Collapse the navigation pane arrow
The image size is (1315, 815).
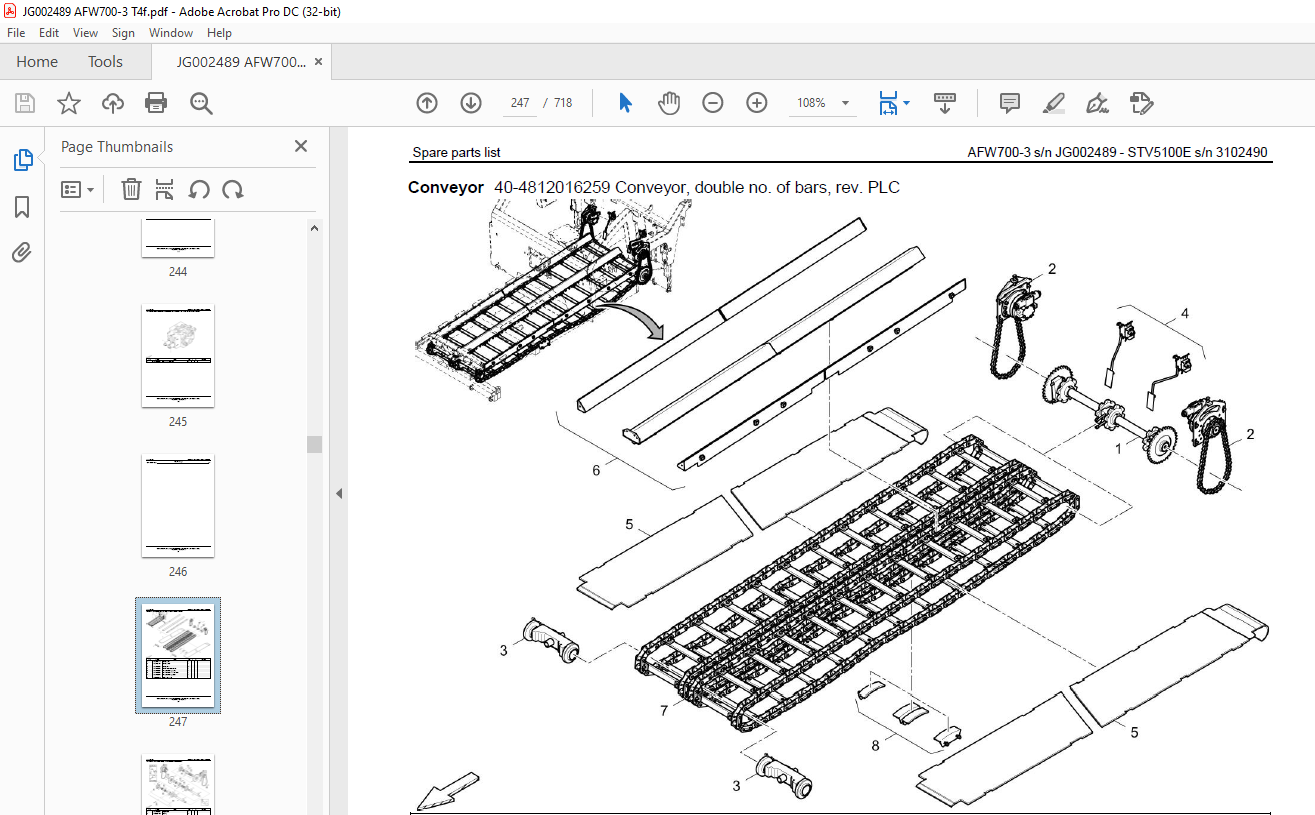[x=338, y=493]
